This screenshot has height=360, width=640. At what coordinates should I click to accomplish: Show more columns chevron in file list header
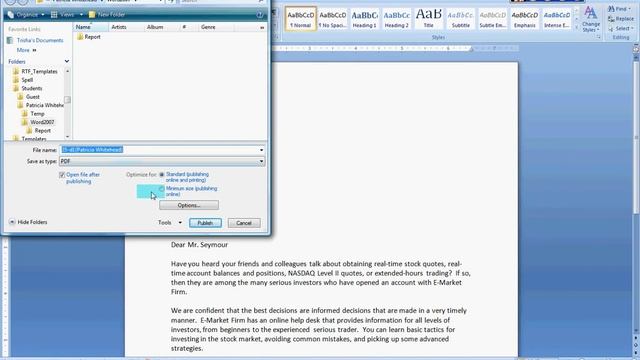point(262,27)
